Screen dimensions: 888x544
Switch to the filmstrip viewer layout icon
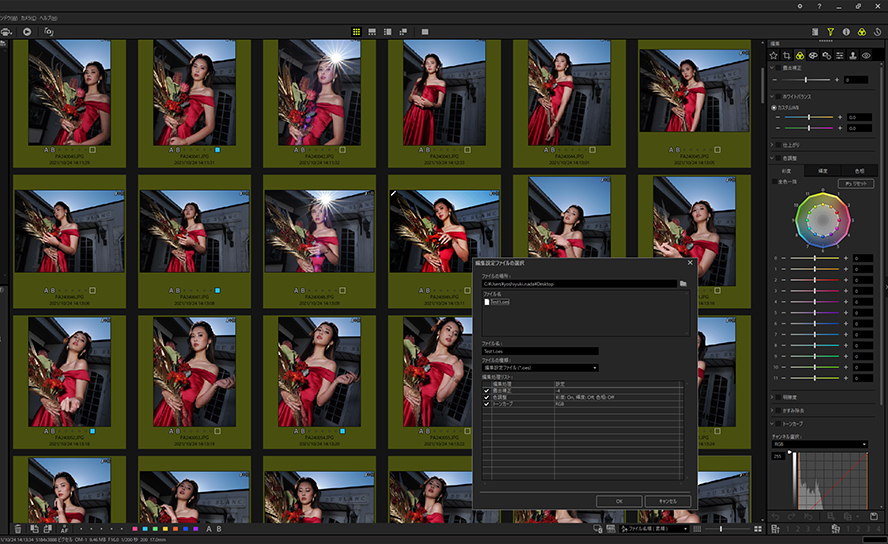click(x=372, y=32)
